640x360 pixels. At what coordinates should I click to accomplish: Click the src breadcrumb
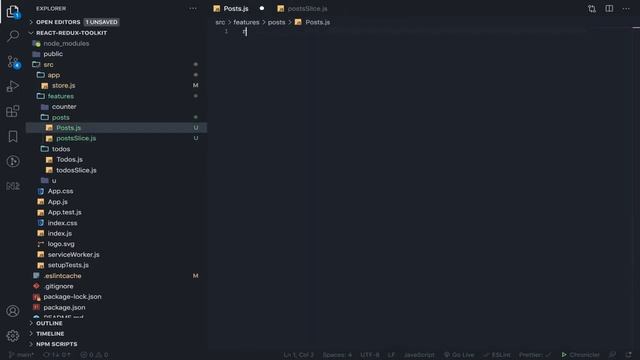click(x=220, y=22)
